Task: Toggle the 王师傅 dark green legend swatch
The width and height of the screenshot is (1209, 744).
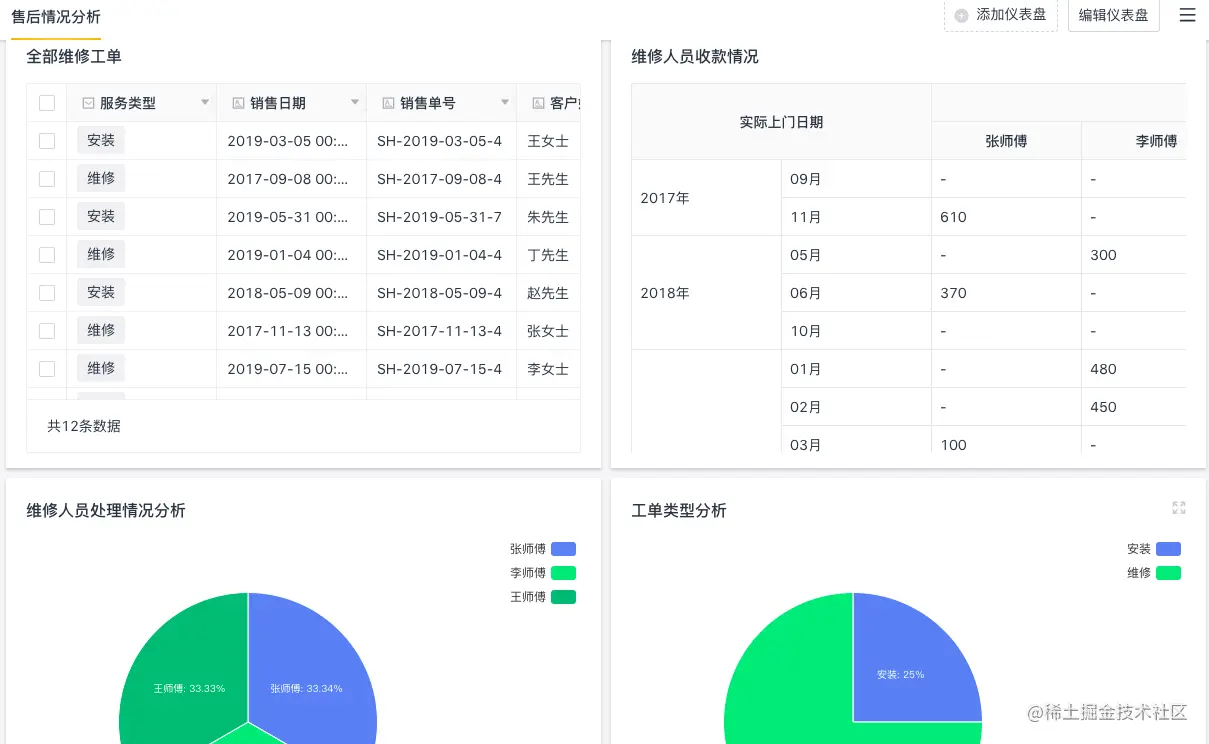Action: (563, 597)
